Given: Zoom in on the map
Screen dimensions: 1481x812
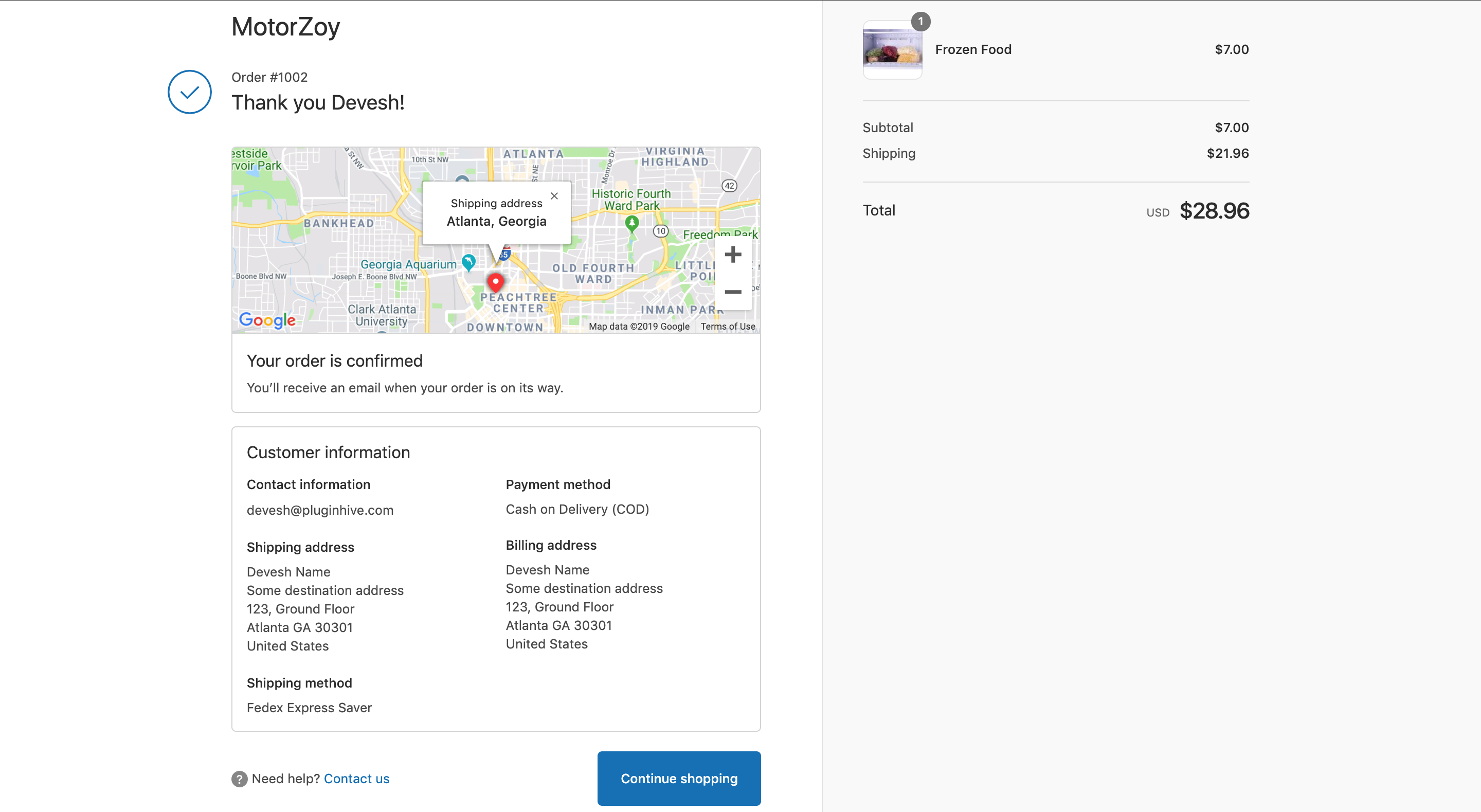Looking at the screenshot, I should click(732, 254).
